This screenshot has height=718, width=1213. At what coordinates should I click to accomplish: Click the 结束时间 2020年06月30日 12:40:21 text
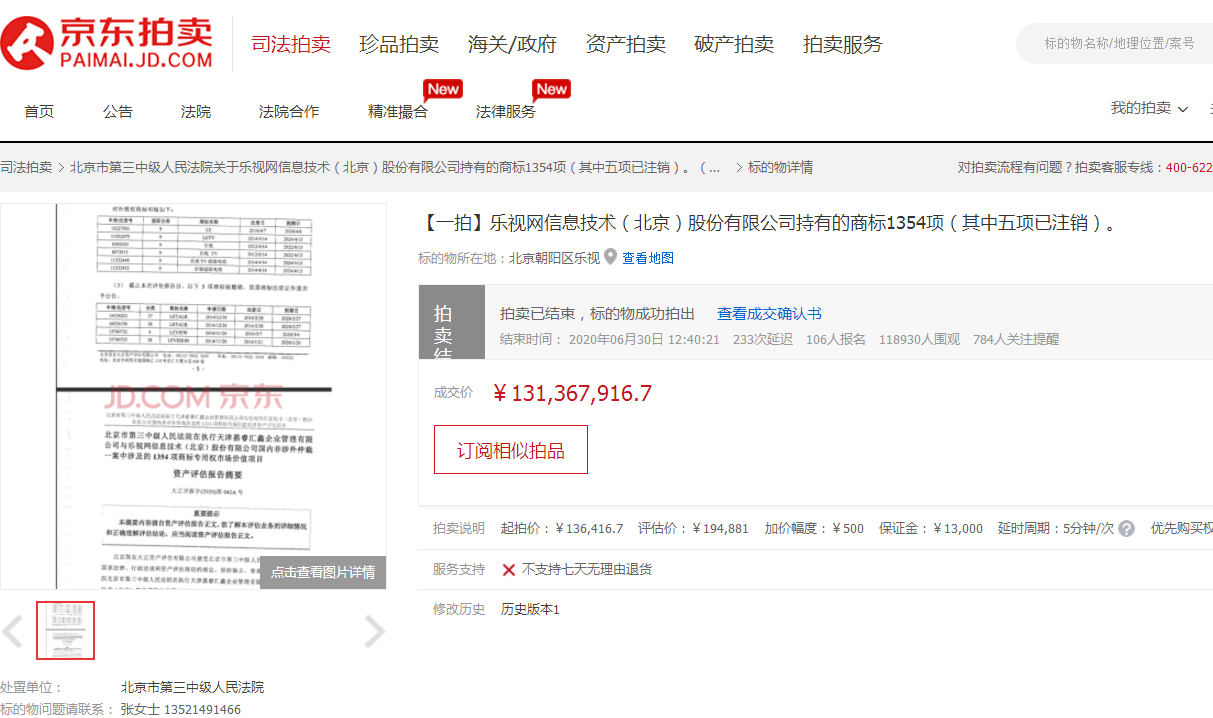(x=610, y=339)
